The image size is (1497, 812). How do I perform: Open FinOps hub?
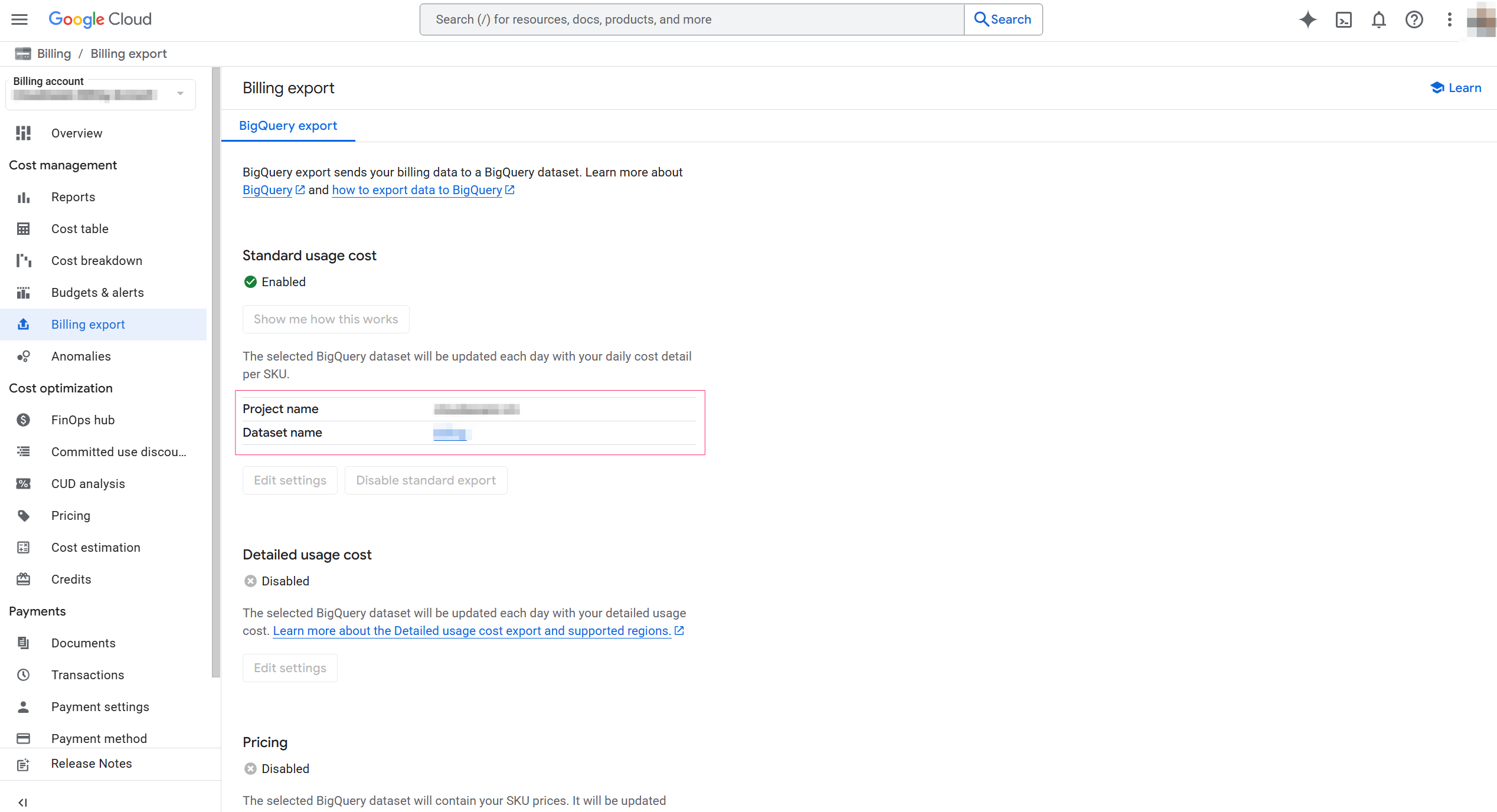(83, 420)
